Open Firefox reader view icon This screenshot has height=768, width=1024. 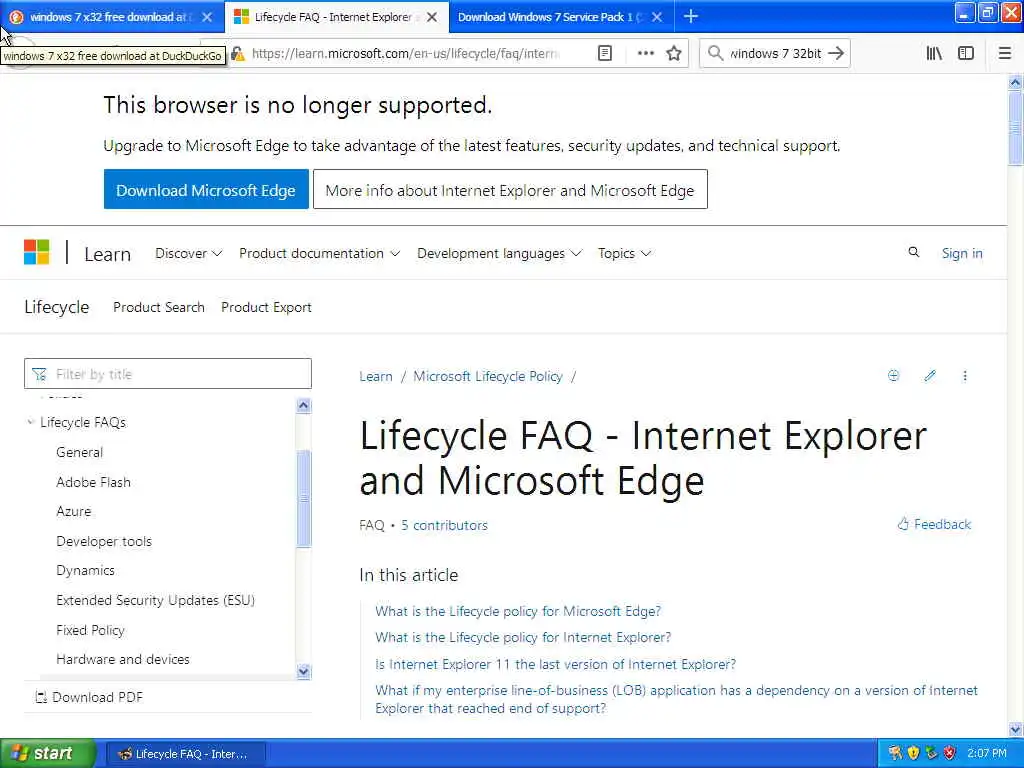pyautogui.click(x=605, y=54)
